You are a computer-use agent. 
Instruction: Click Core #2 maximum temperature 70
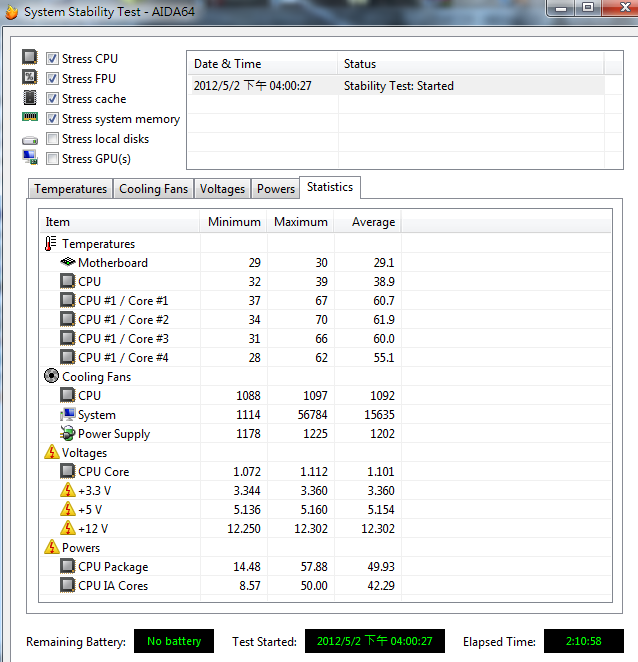click(321, 320)
